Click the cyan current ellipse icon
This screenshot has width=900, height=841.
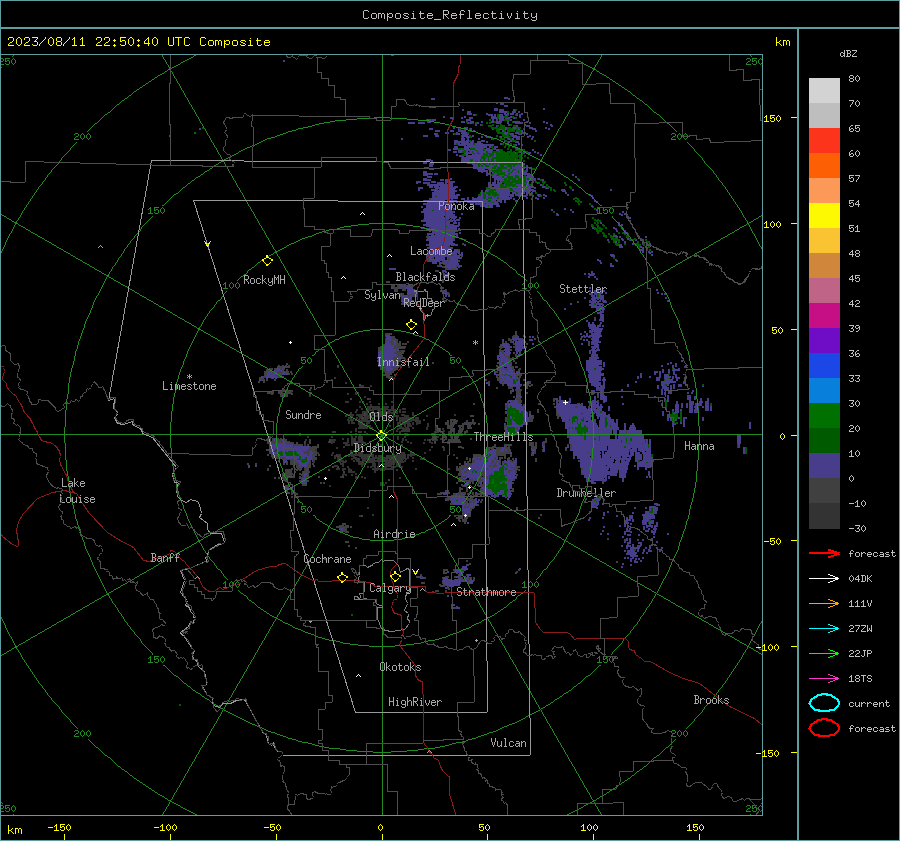tap(824, 703)
